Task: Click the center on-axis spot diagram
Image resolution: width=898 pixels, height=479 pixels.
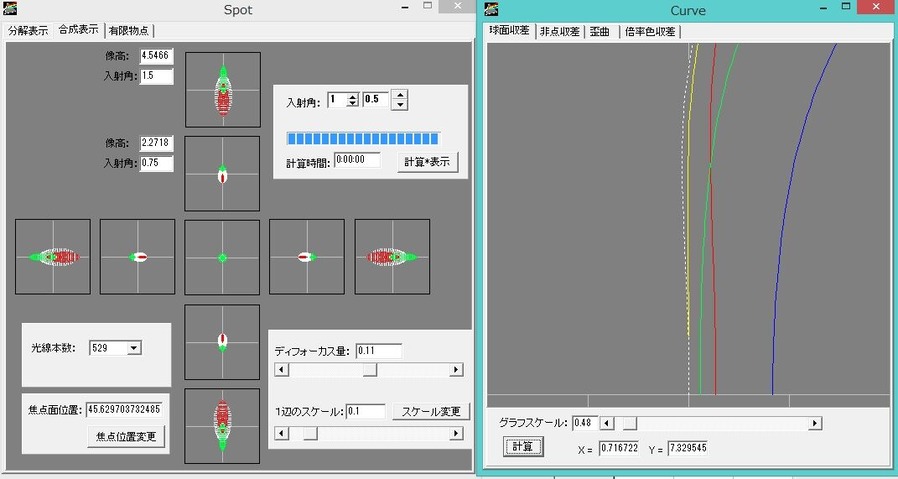Action: (222, 257)
